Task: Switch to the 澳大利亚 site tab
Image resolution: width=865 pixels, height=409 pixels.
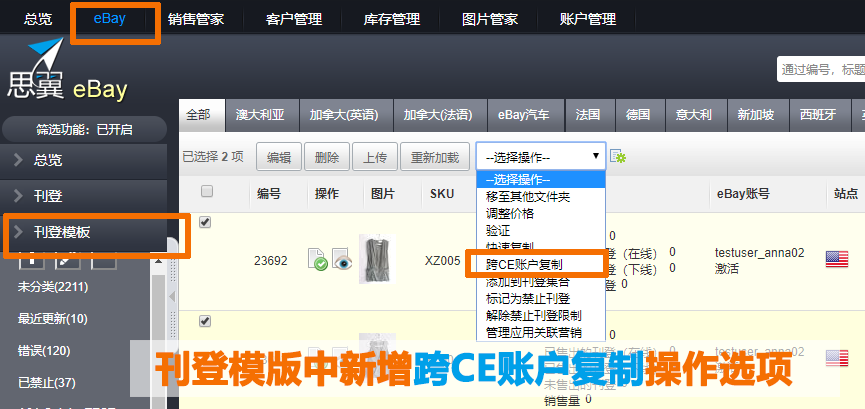Action: (x=263, y=115)
